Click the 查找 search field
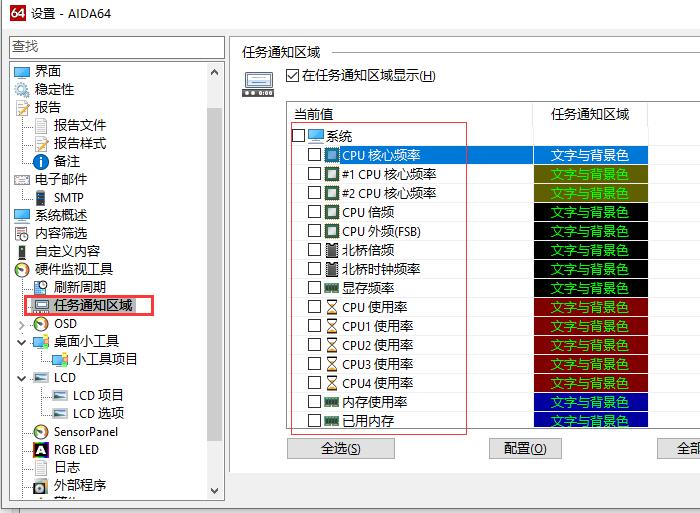 tap(117, 47)
